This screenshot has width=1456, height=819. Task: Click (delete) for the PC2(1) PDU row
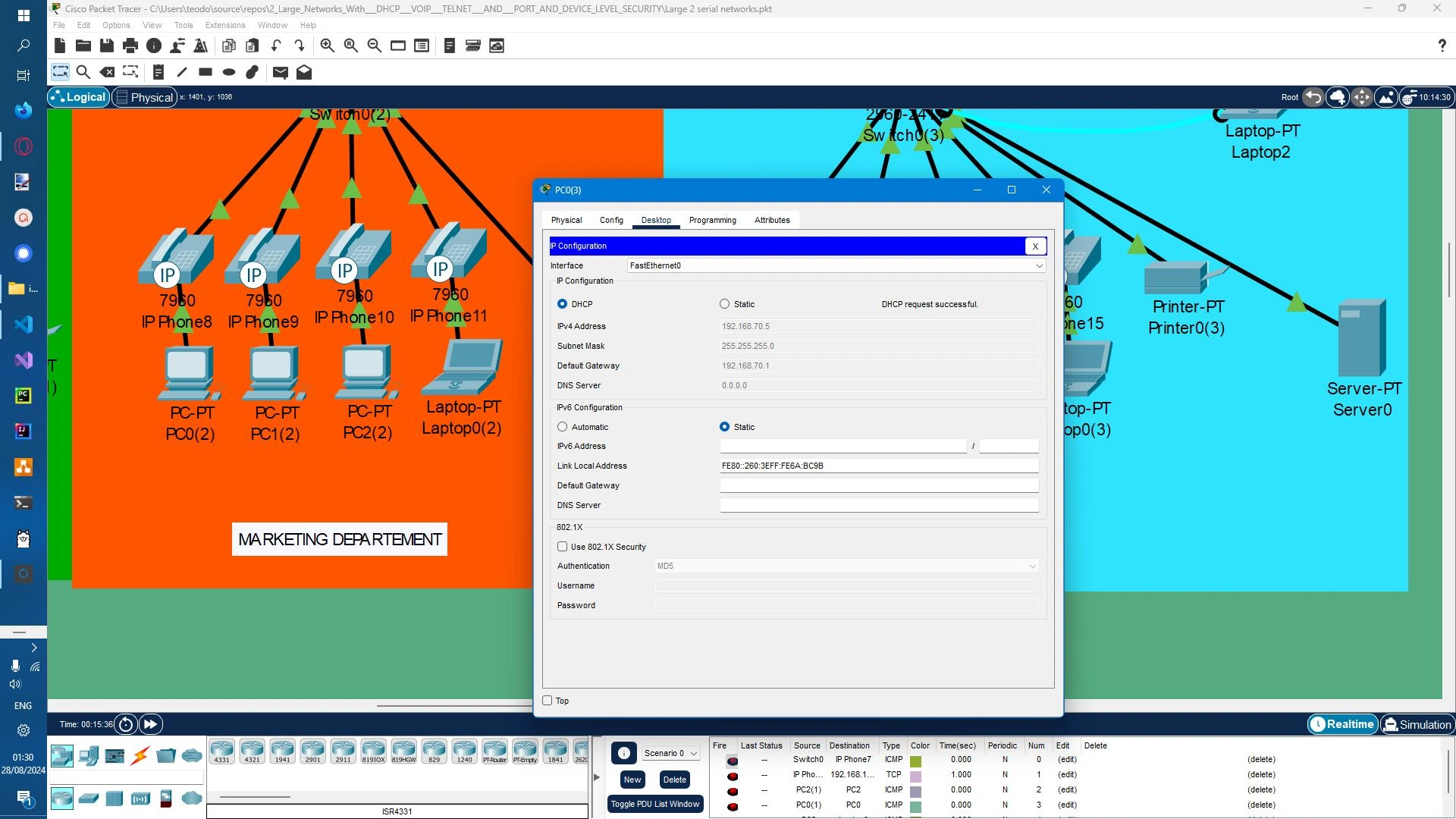pos(1261,789)
